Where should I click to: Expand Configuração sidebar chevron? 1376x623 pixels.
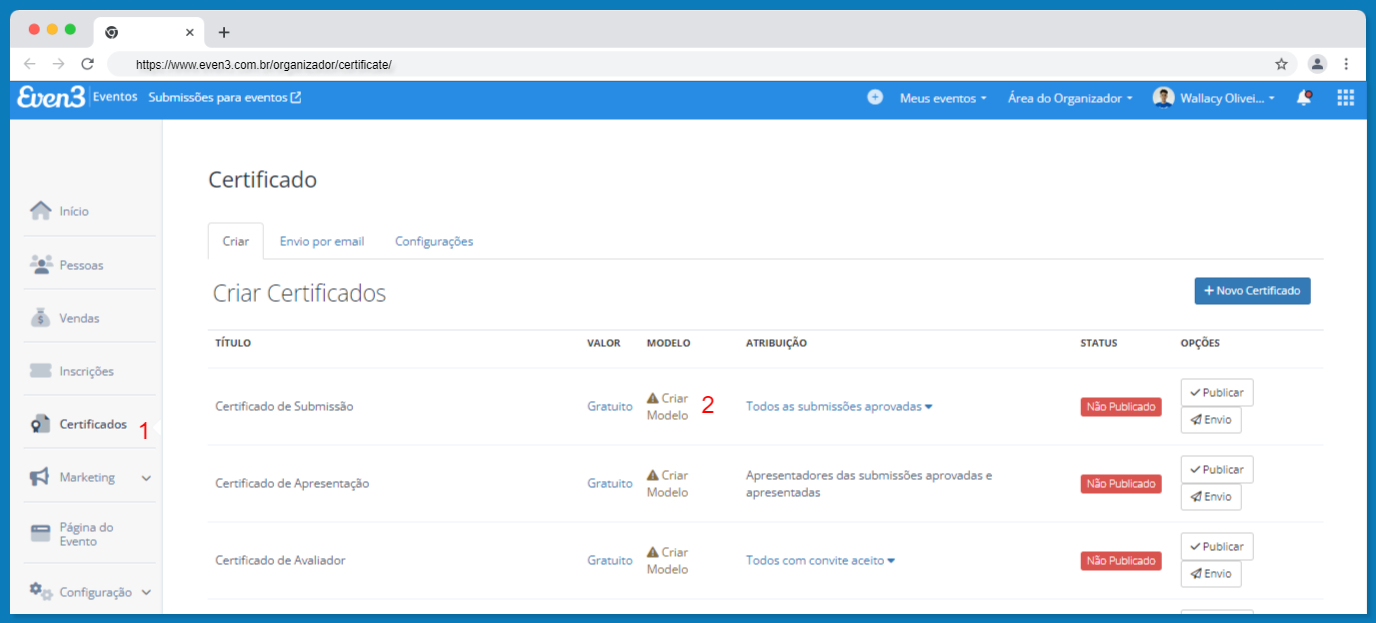(x=146, y=592)
